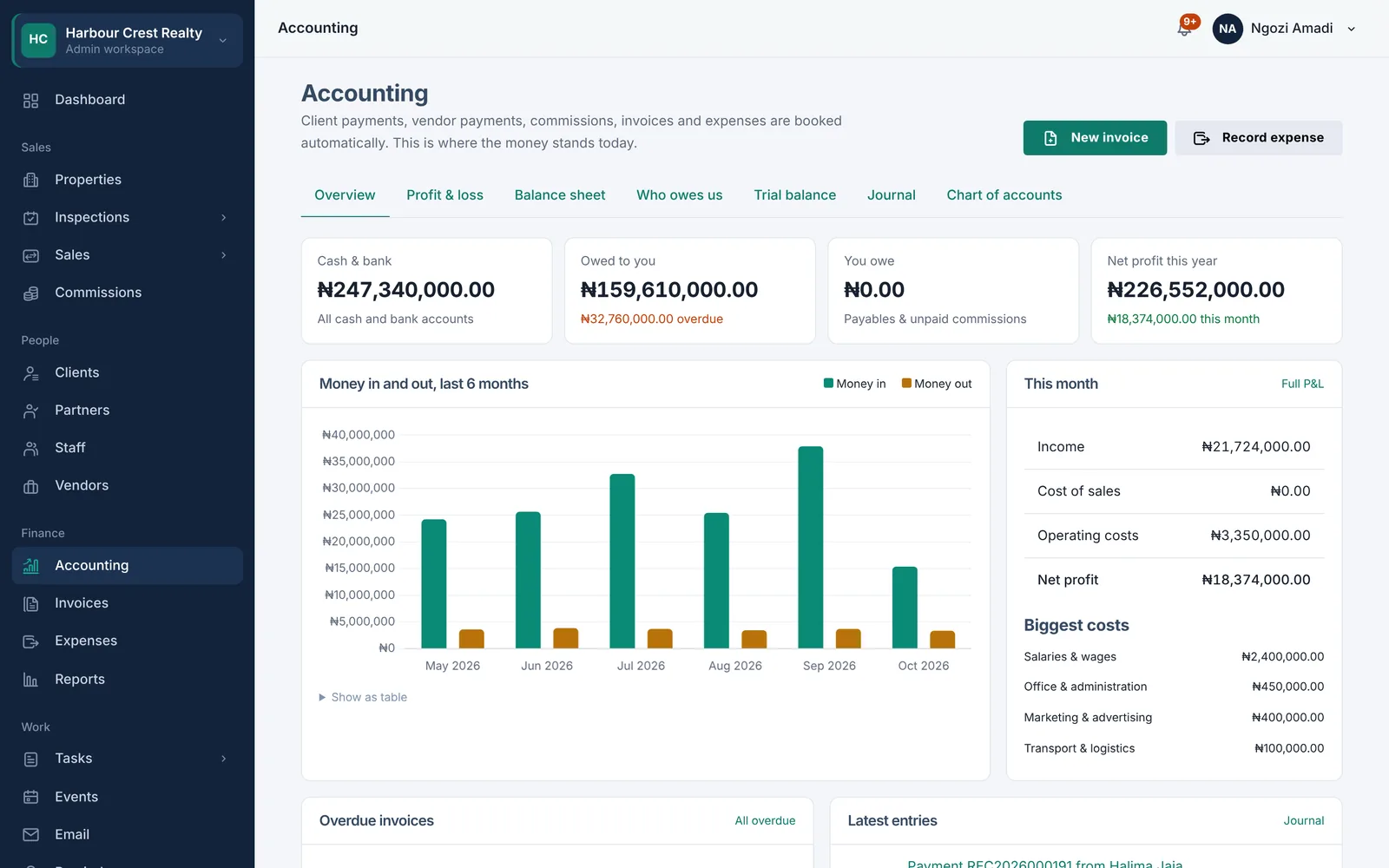Click the Invoices document icon
This screenshot has width=1389, height=868.
coord(31,604)
